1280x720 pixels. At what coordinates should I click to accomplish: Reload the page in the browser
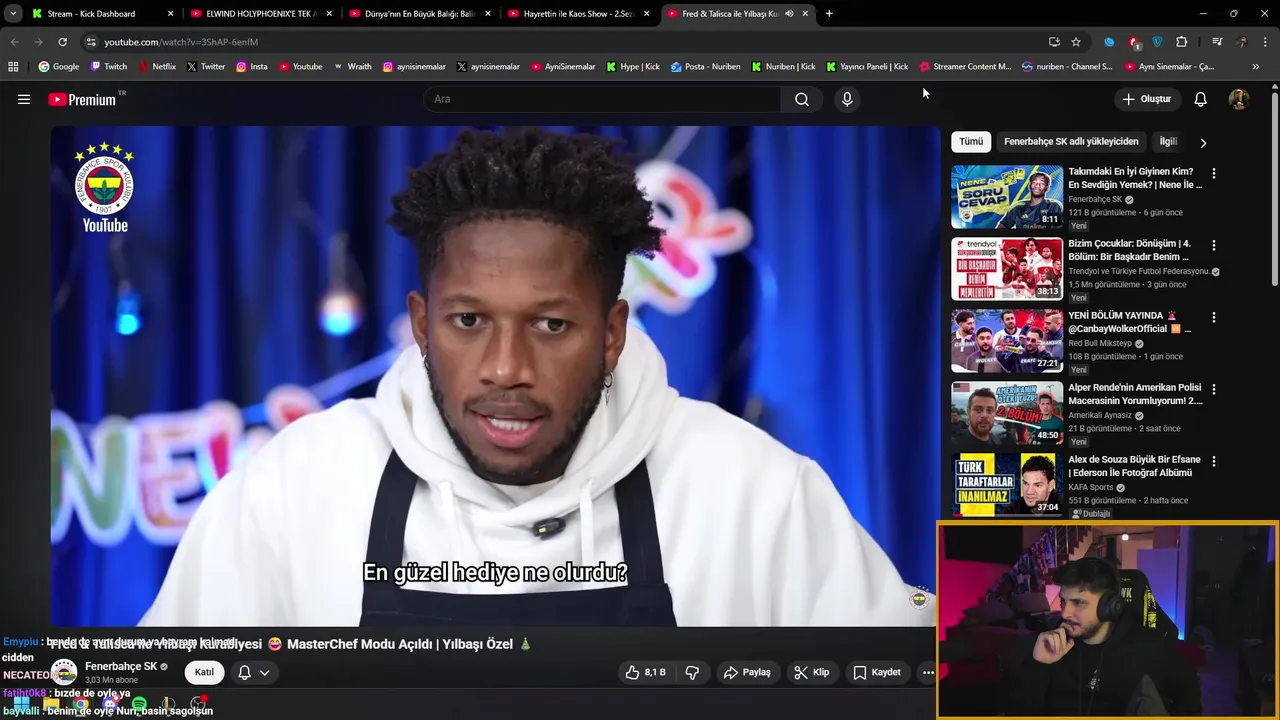pyautogui.click(x=62, y=42)
